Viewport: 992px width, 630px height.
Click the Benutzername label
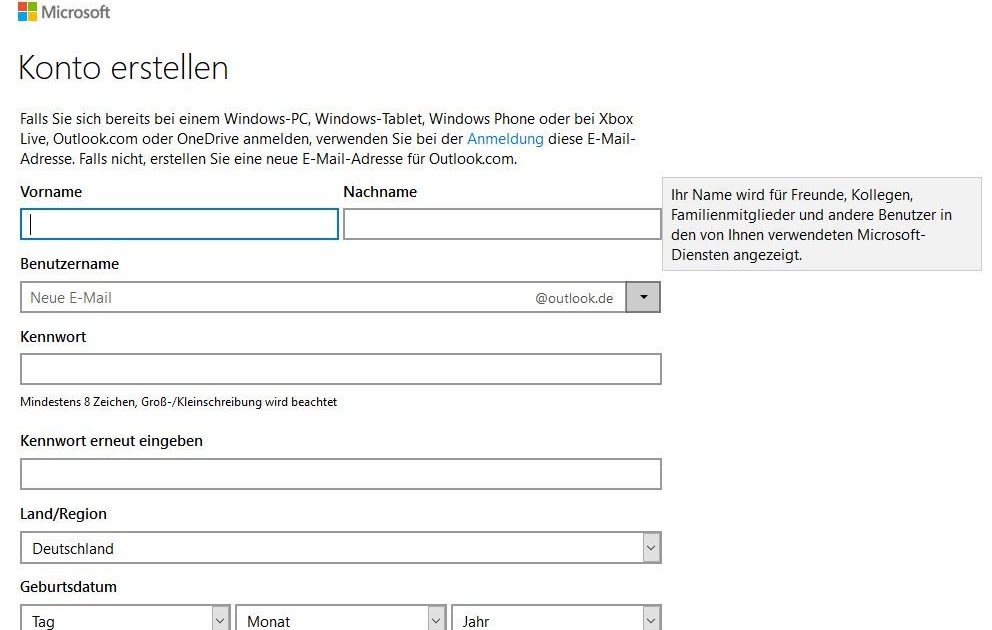tap(70, 264)
